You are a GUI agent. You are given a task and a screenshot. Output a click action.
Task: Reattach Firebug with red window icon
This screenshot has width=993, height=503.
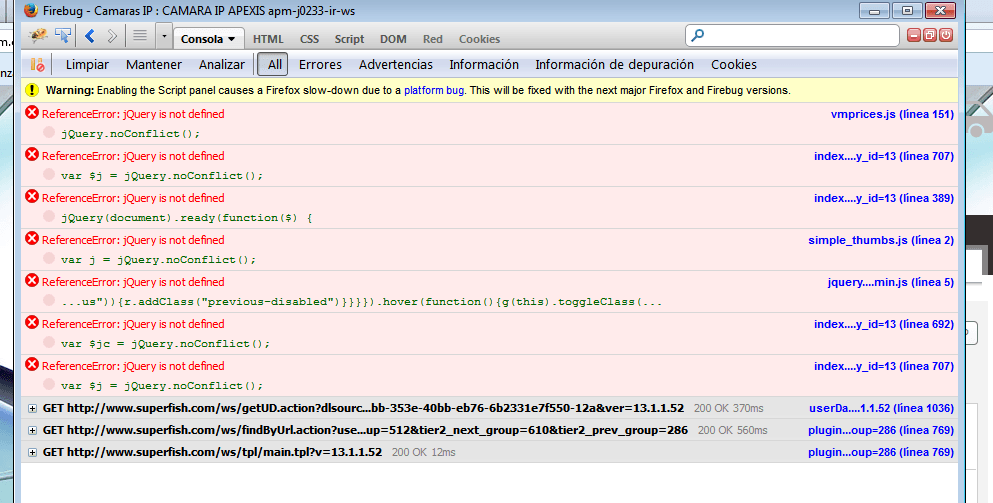click(x=930, y=35)
